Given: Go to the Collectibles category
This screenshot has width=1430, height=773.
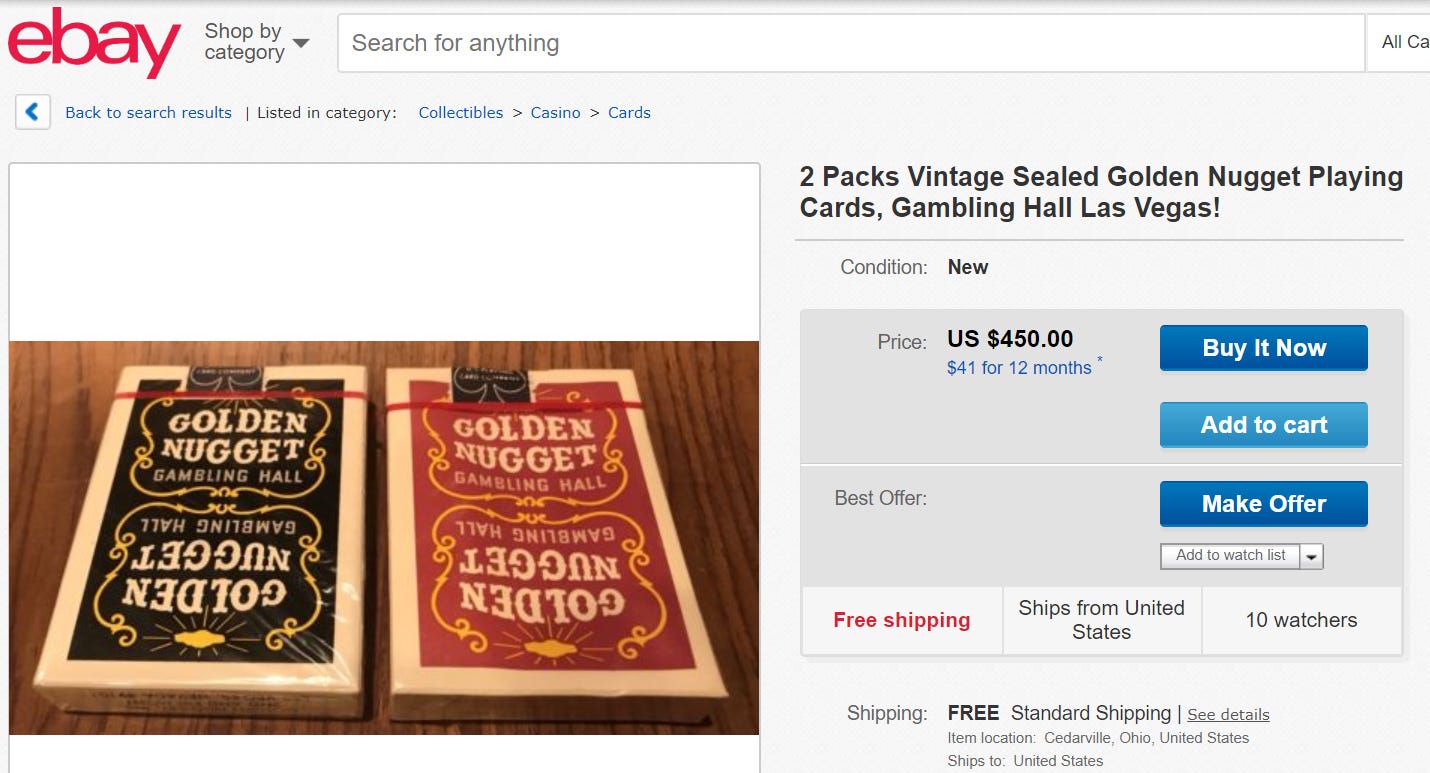Looking at the screenshot, I should point(461,113).
